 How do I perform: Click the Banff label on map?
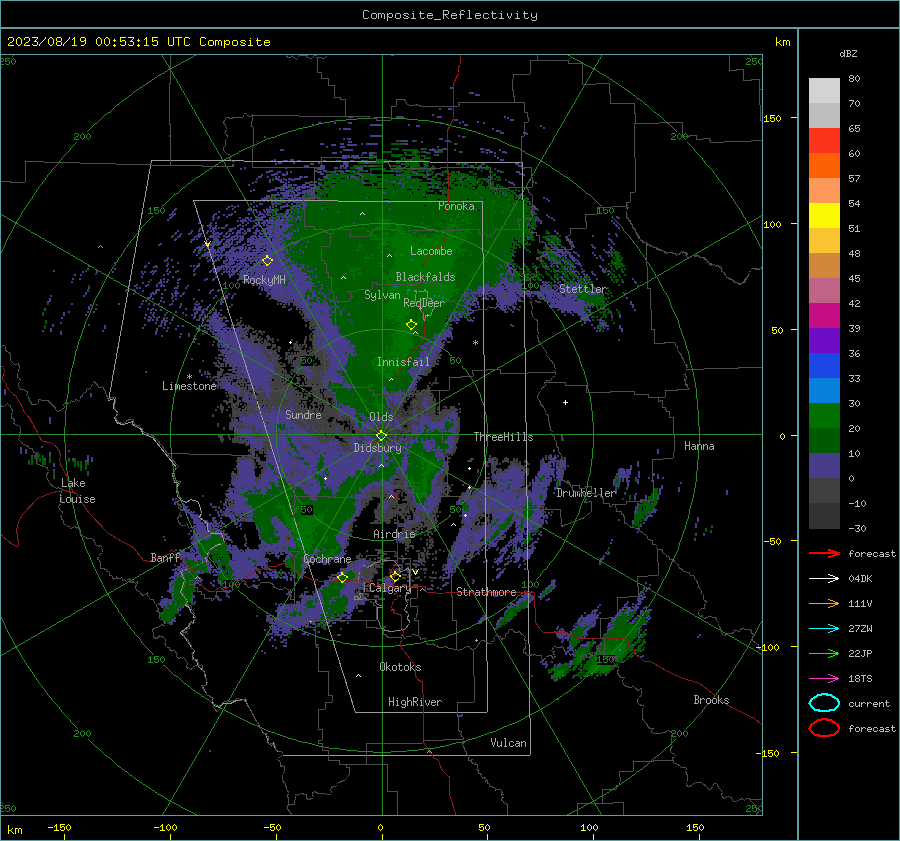coord(165,557)
